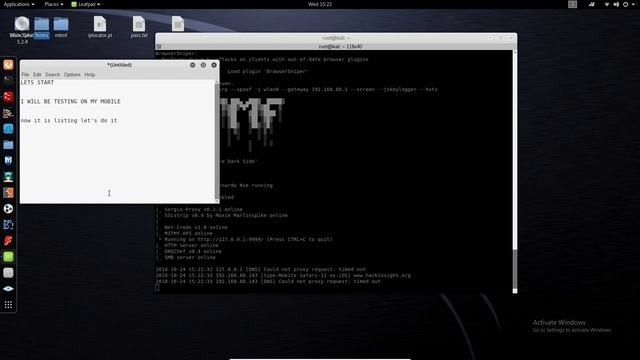Click the terminal line HTTP server online
The height and width of the screenshot is (360, 640).
(x=191, y=245)
